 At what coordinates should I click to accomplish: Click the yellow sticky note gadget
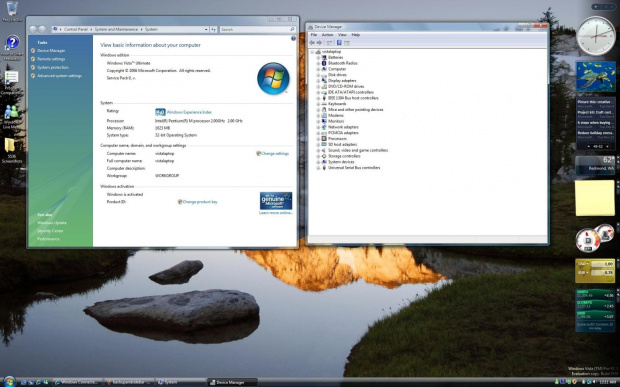595,198
